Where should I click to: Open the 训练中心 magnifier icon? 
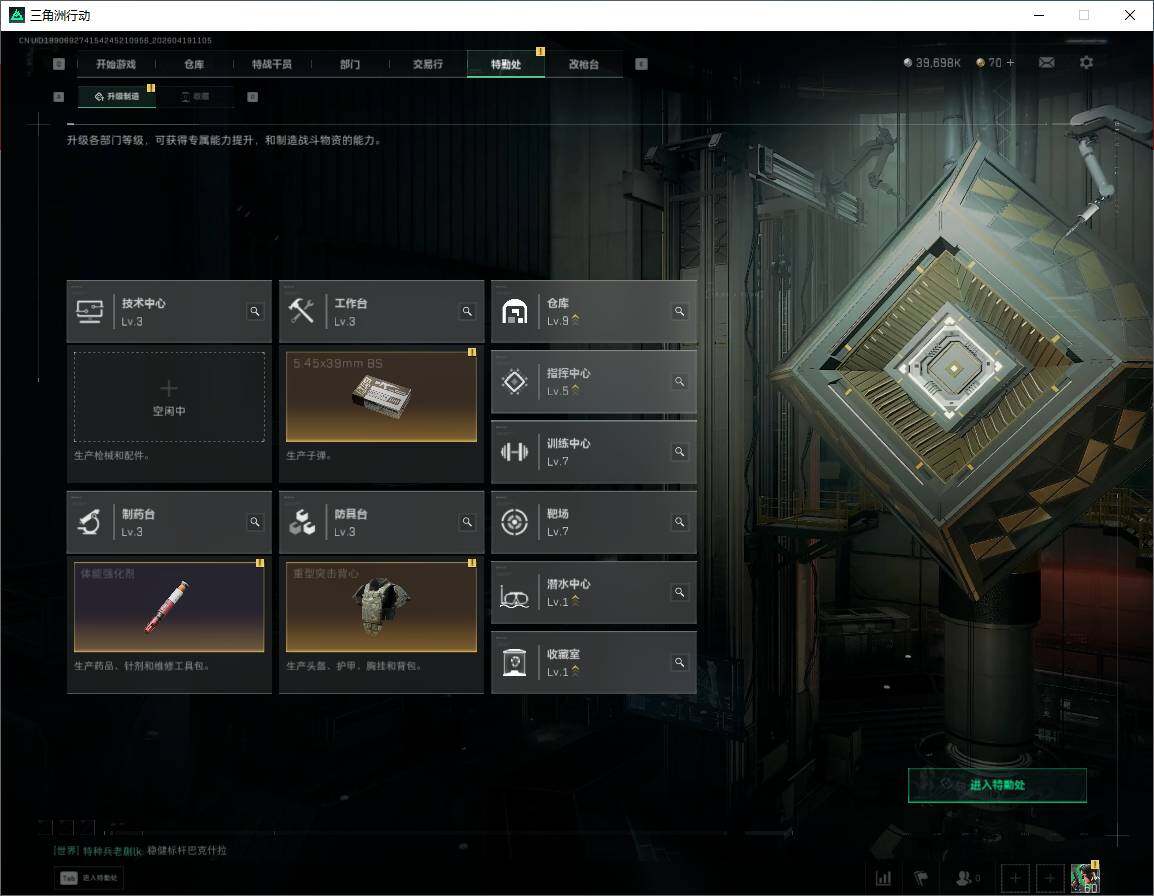click(x=679, y=451)
